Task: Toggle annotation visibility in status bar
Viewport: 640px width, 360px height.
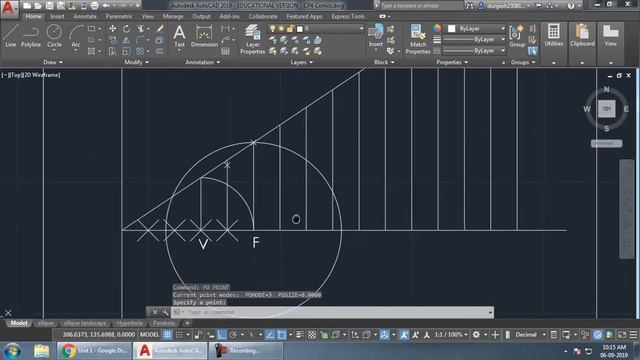Action: (404, 335)
